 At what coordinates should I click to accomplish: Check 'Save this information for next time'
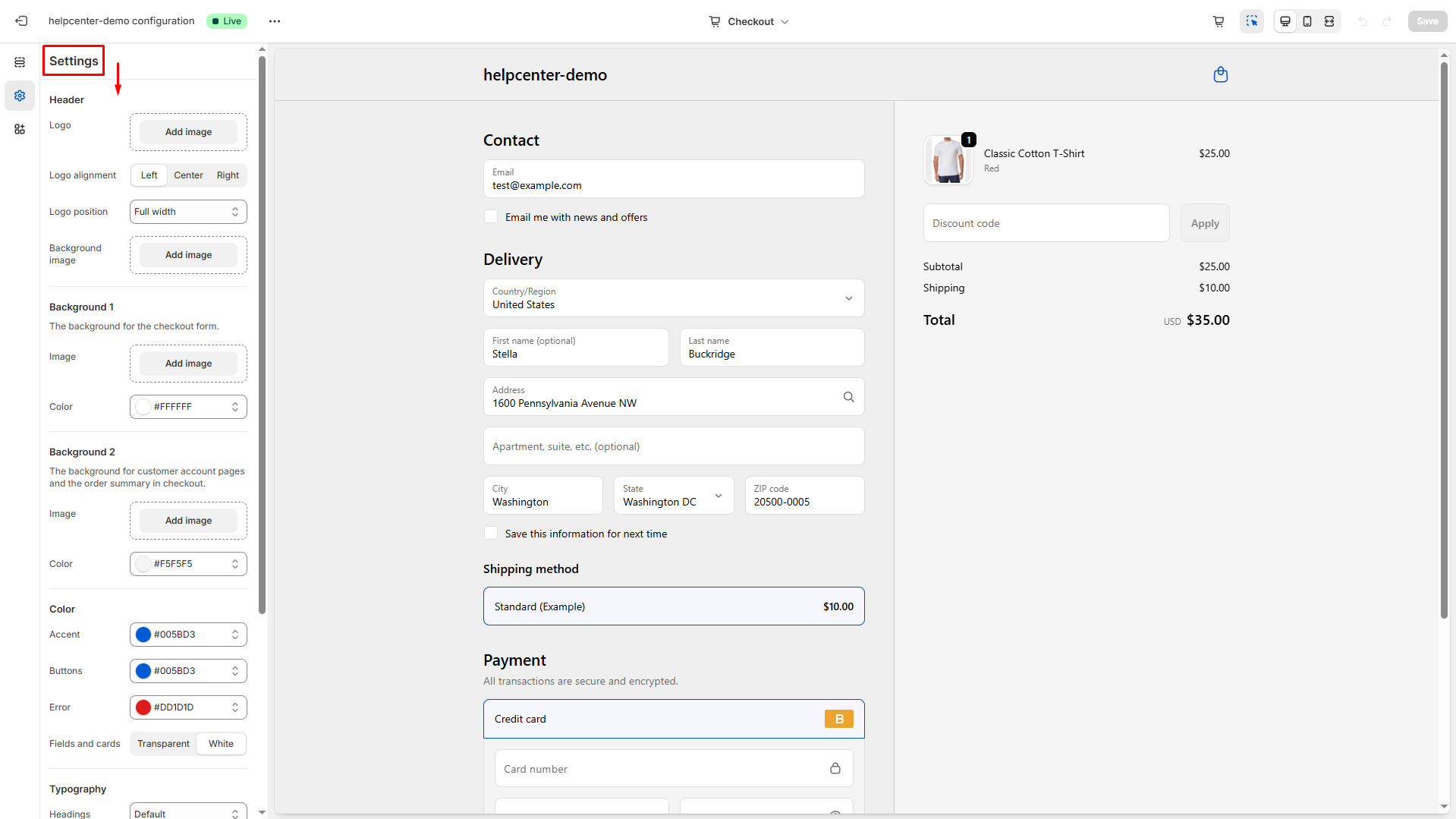[x=491, y=534]
